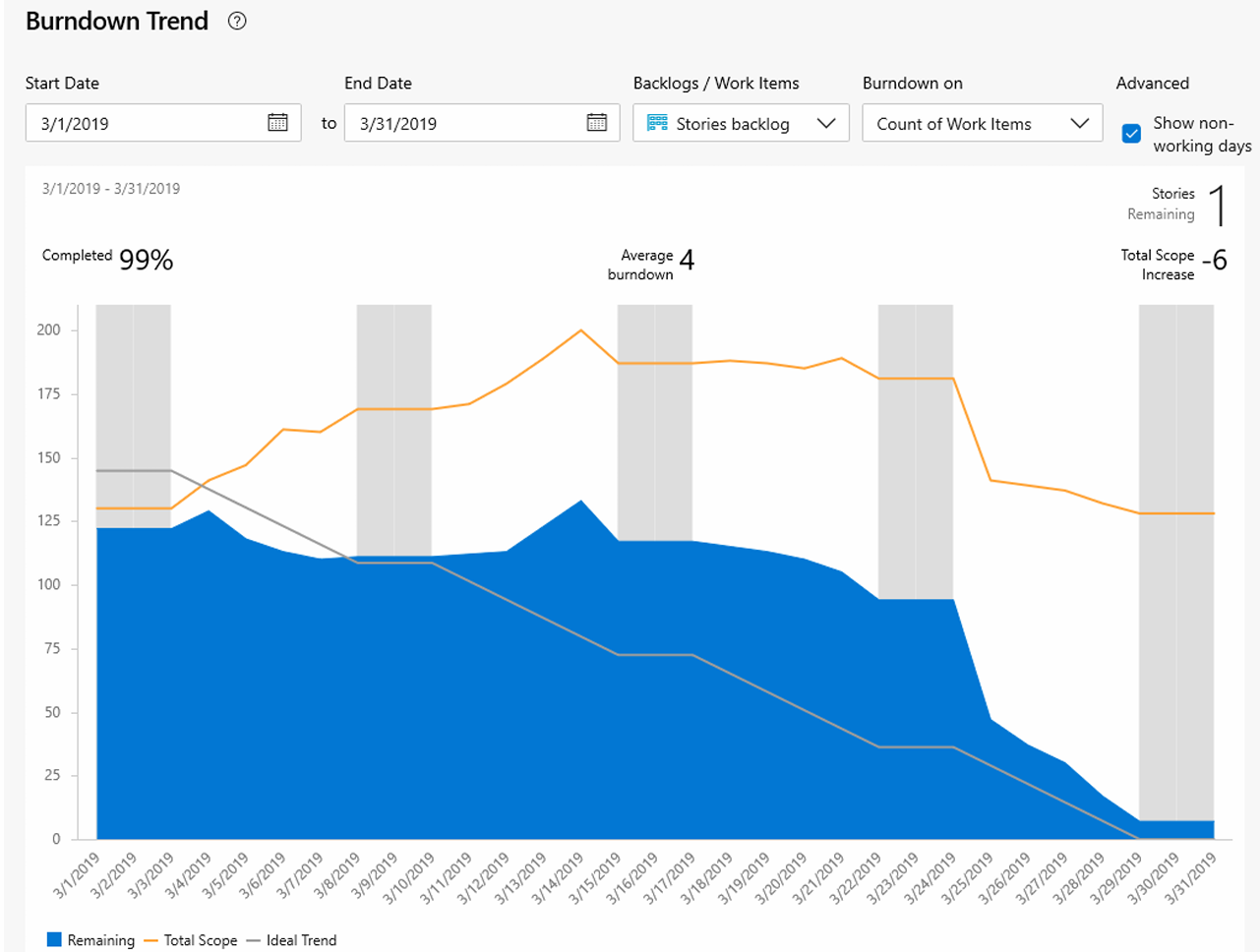The height and width of the screenshot is (952, 1260).
Task: Open the Start Date calendar picker icon
Action: click(277, 122)
